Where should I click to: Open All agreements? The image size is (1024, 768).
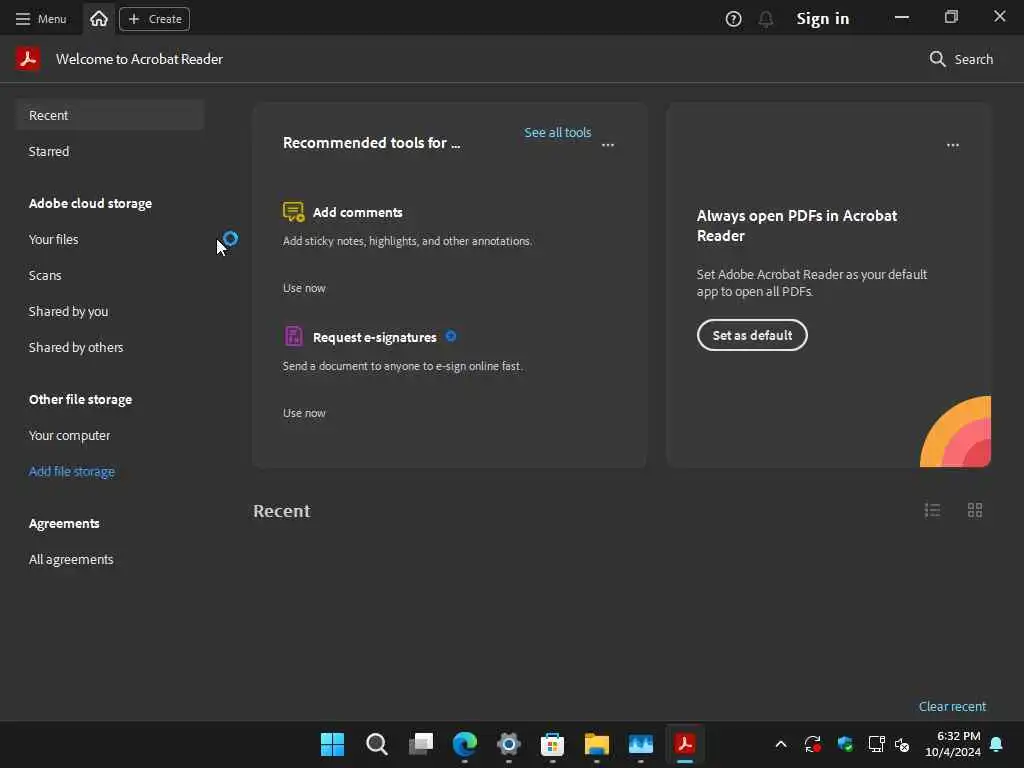click(x=71, y=560)
